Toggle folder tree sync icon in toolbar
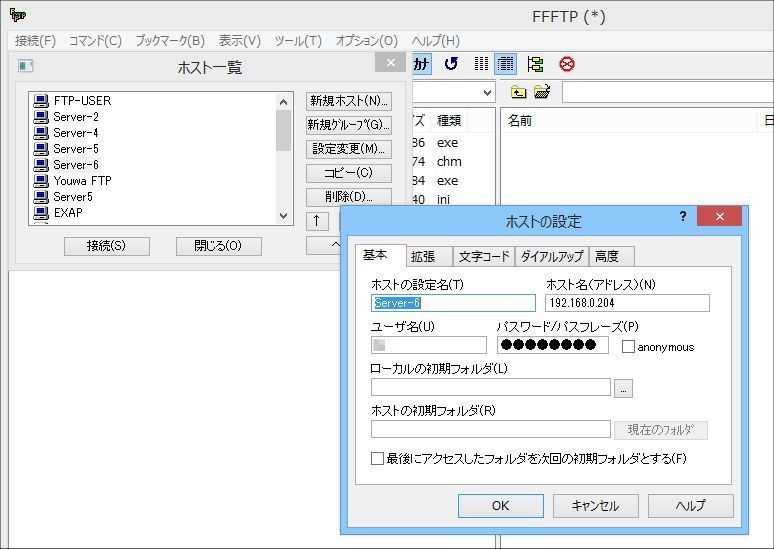 [535, 64]
